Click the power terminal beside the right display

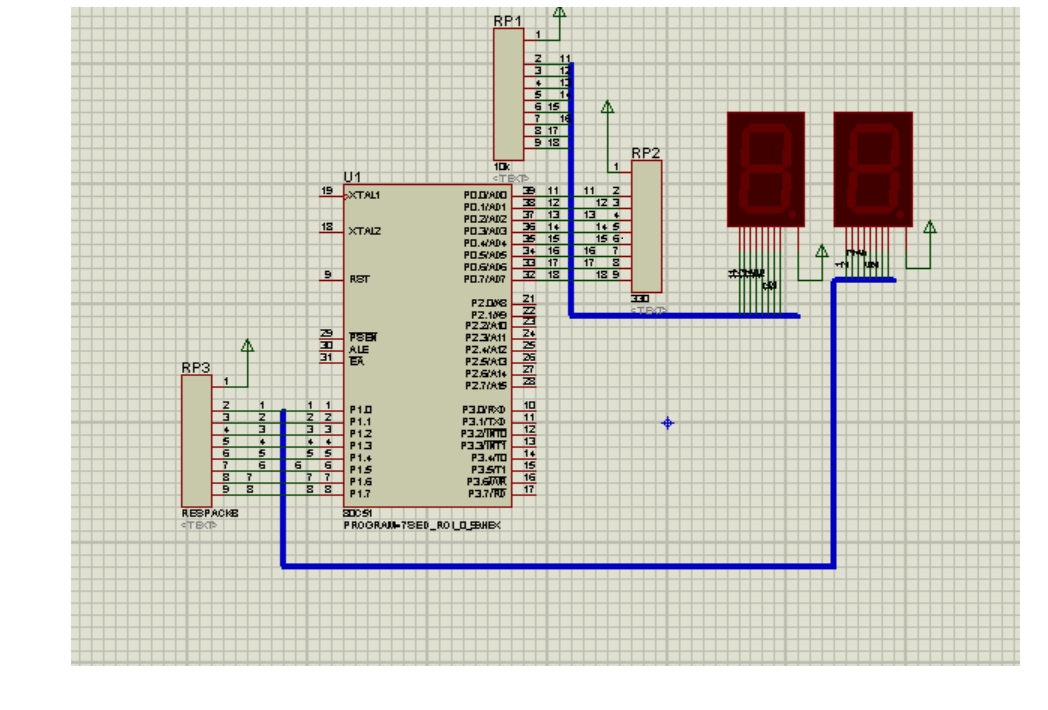click(929, 228)
